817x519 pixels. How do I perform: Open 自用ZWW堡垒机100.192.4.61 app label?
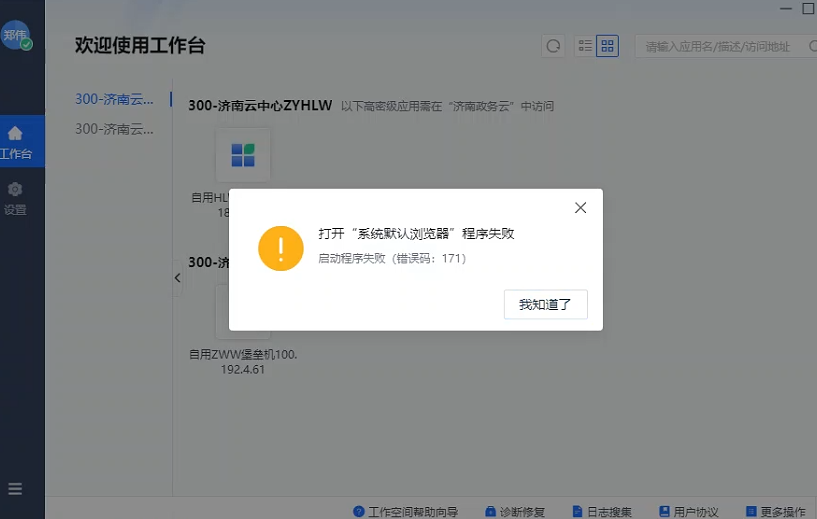(x=243, y=362)
